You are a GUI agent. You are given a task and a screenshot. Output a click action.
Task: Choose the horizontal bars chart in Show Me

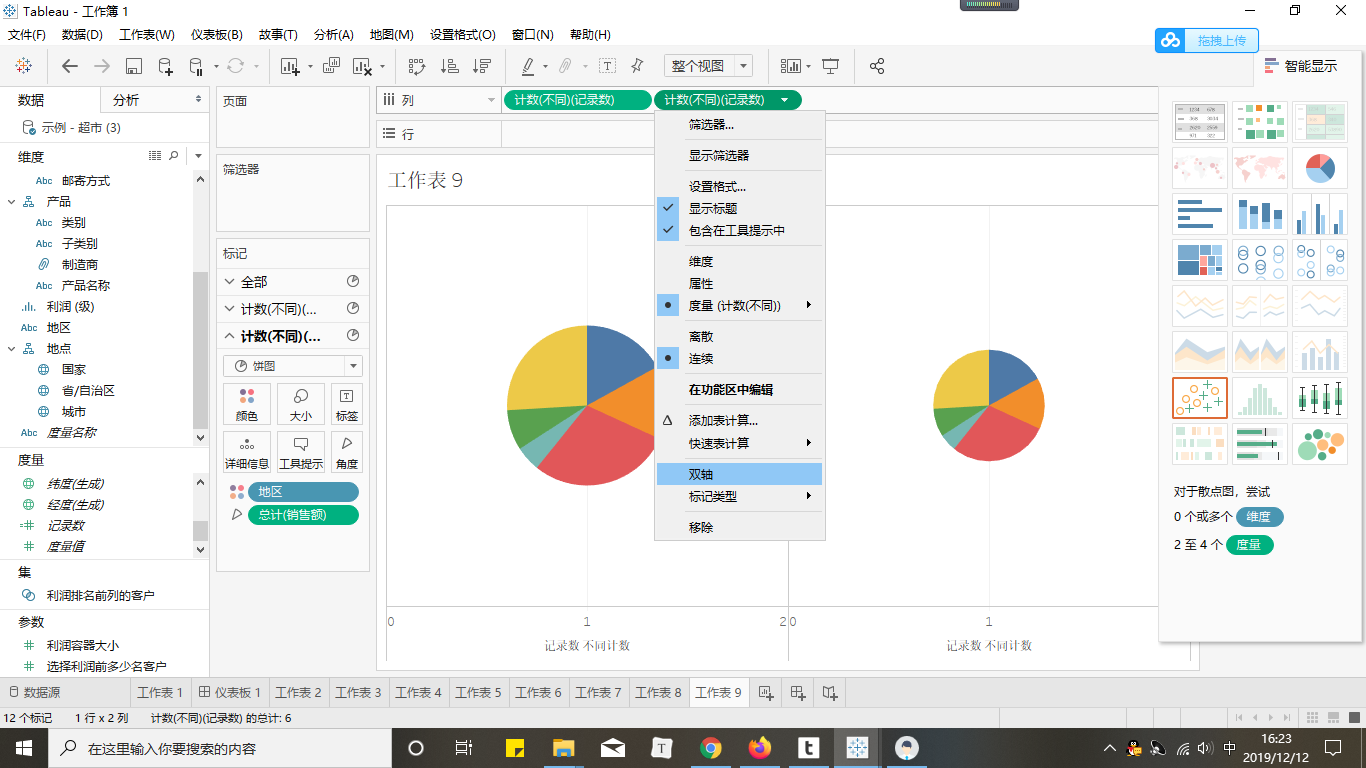(x=1200, y=214)
